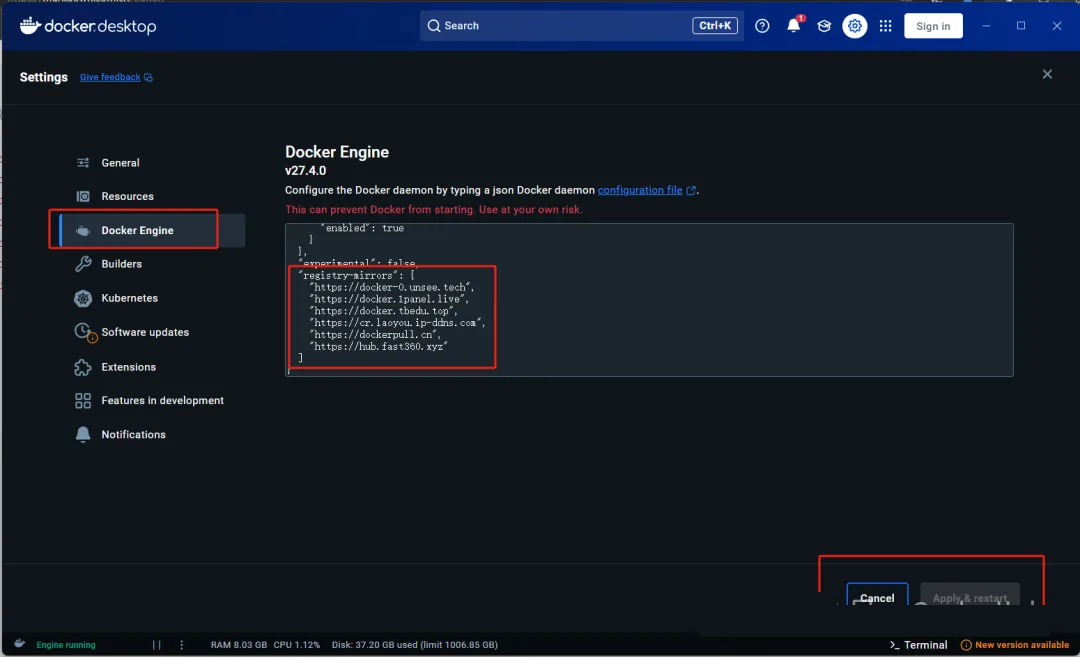The image size is (1080, 657).
Task: Click the General sliders icon
Action: [x=83, y=163]
